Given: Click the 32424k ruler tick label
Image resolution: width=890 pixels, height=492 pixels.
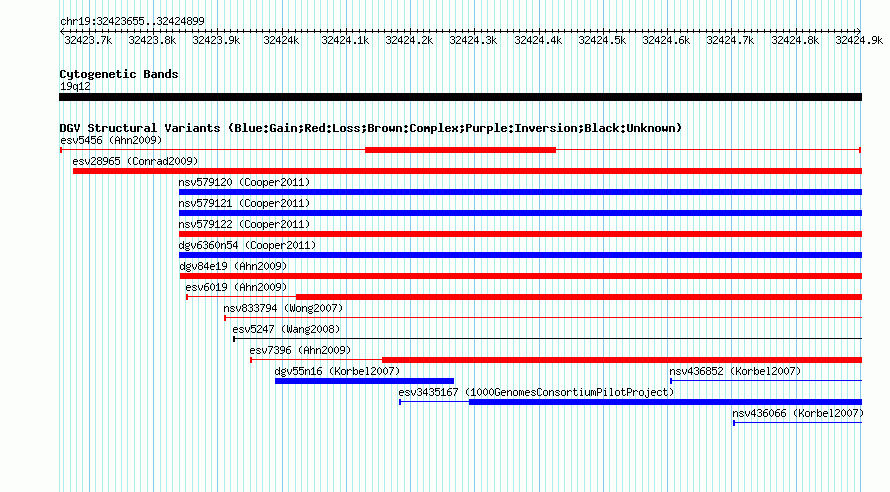Looking at the screenshot, I should coord(281,40).
